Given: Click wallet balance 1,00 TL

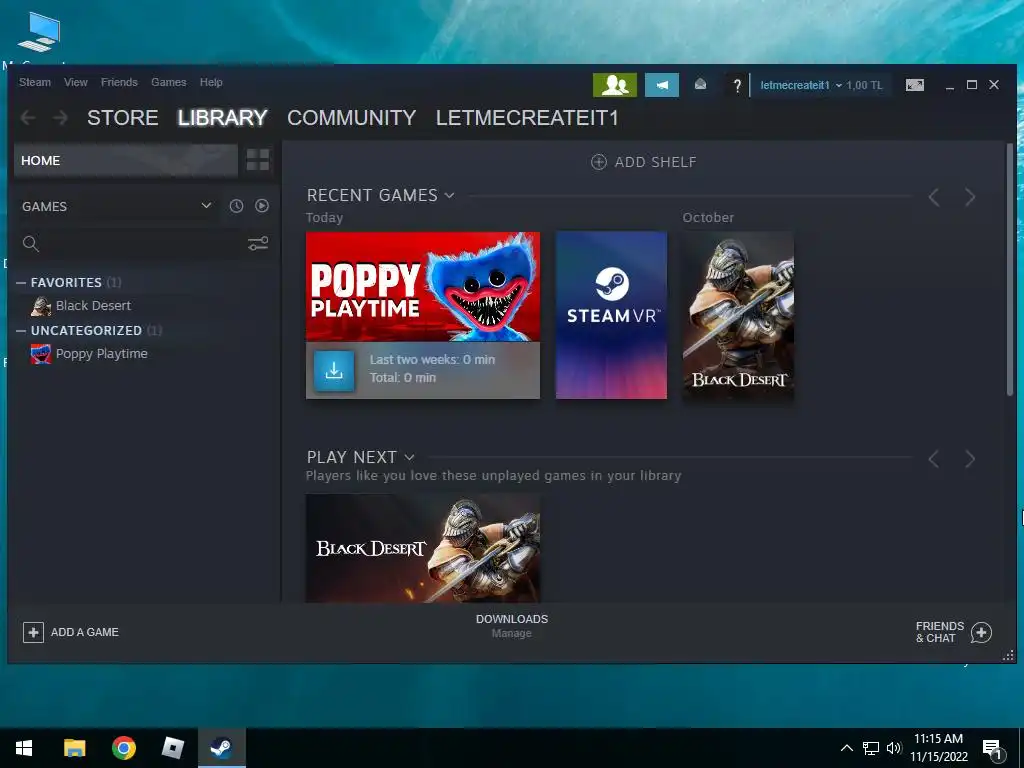Looking at the screenshot, I should click(864, 86).
